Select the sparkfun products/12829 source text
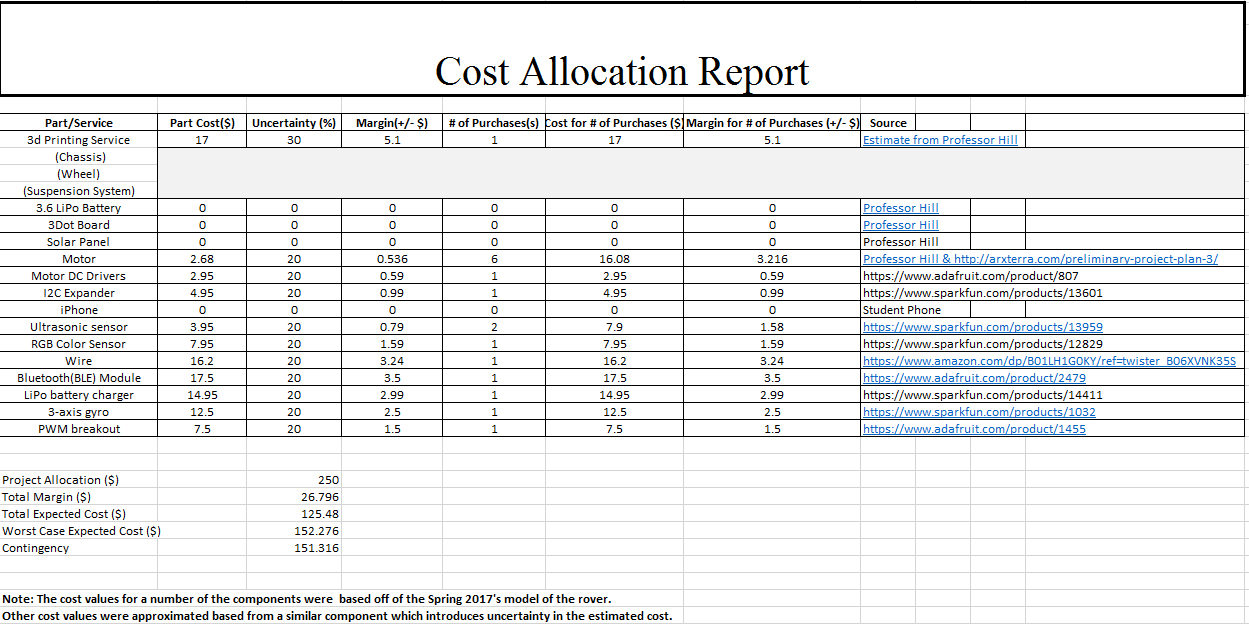The height and width of the screenshot is (624, 1249). click(983, 344)
